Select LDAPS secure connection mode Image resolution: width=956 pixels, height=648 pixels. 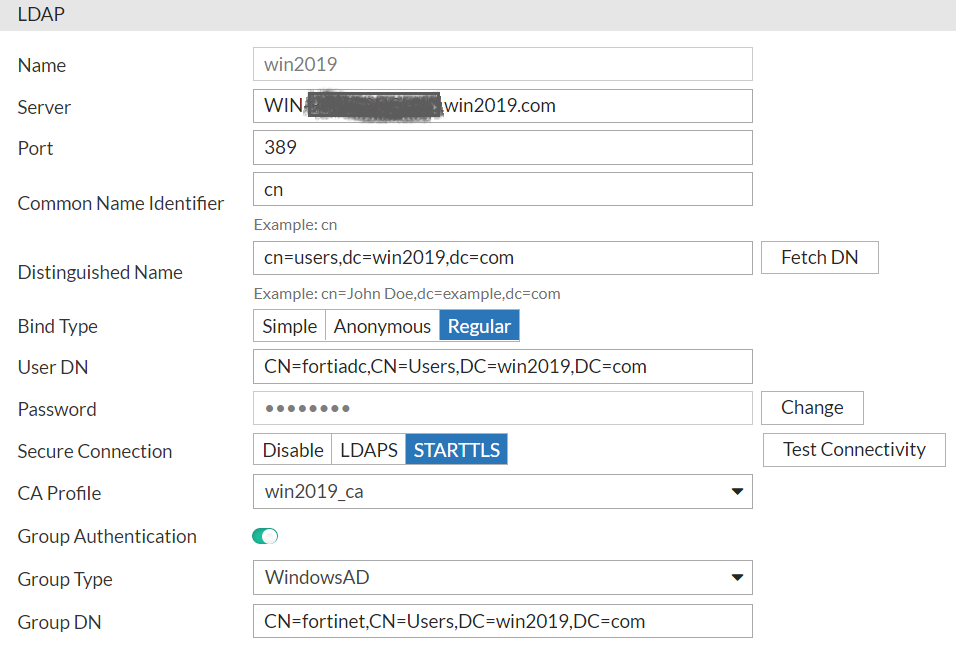click(368, 449)
